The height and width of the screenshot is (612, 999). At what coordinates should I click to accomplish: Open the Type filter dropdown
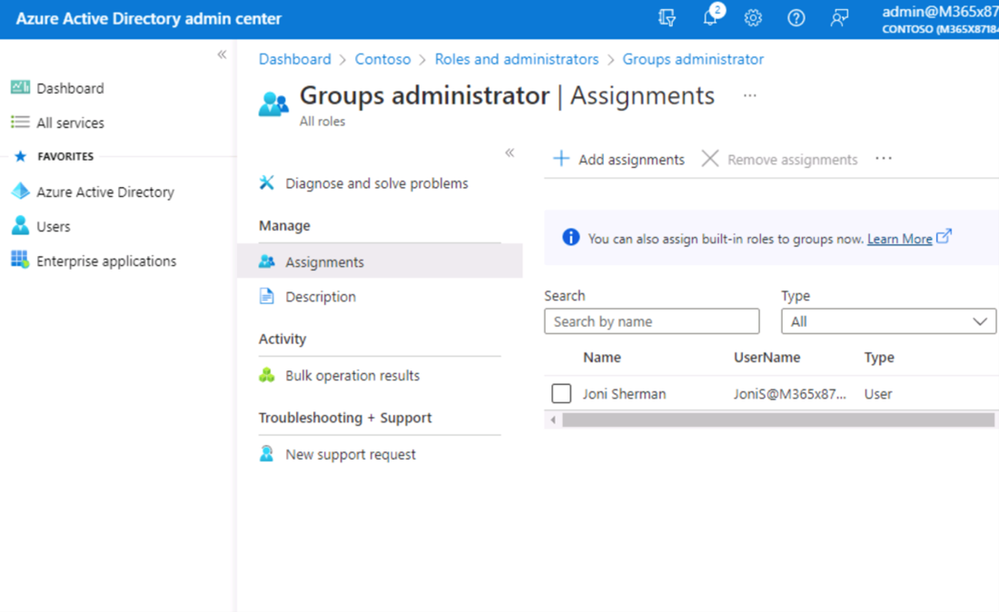(x=888, y=322)
